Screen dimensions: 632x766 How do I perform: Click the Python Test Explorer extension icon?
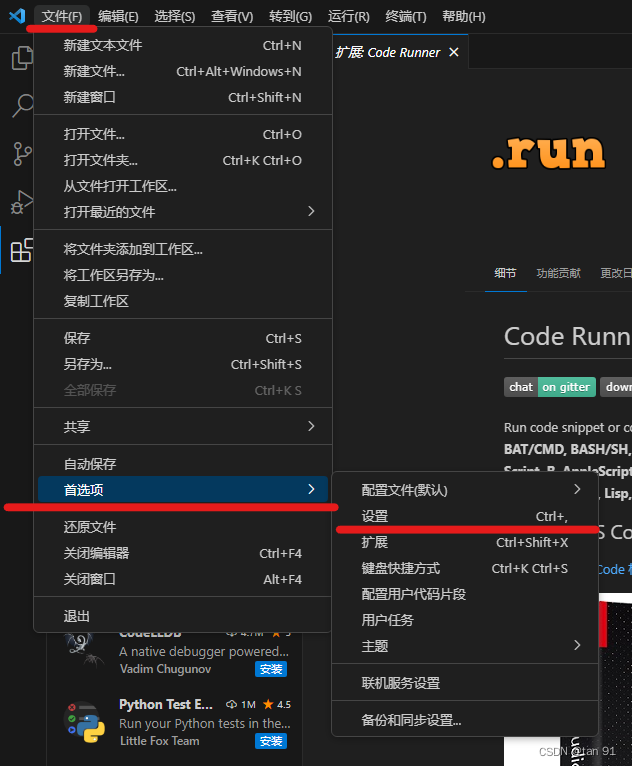click(84, 722)
